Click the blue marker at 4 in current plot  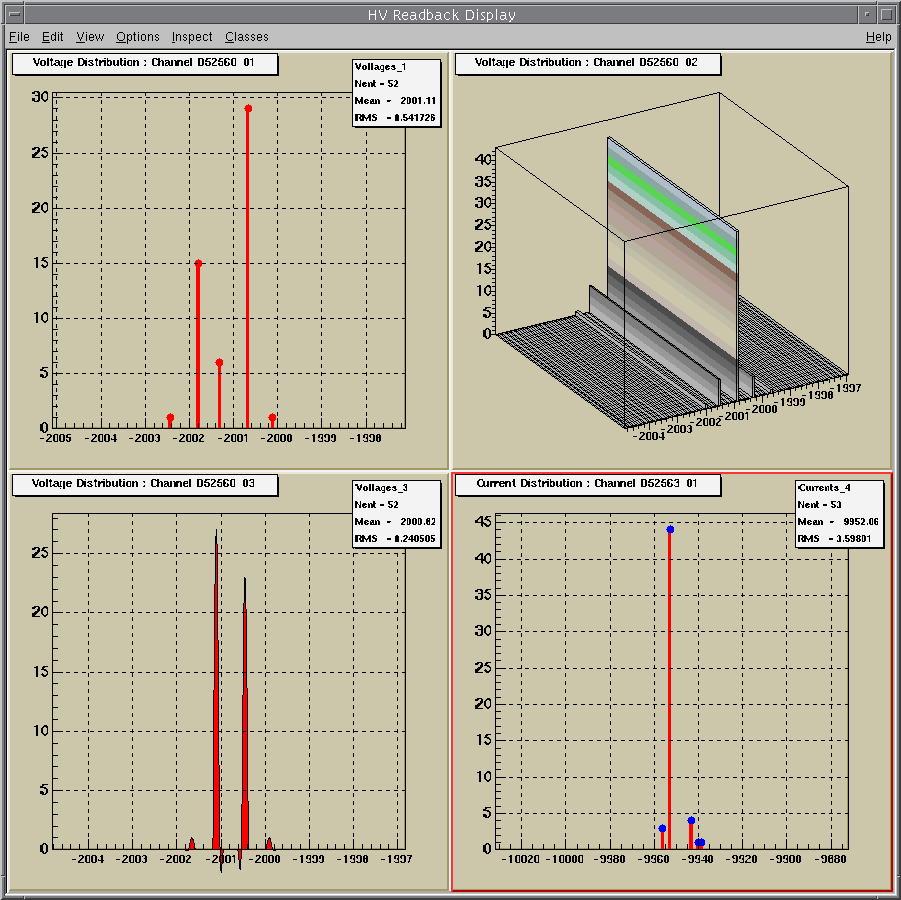click(691, 820)
